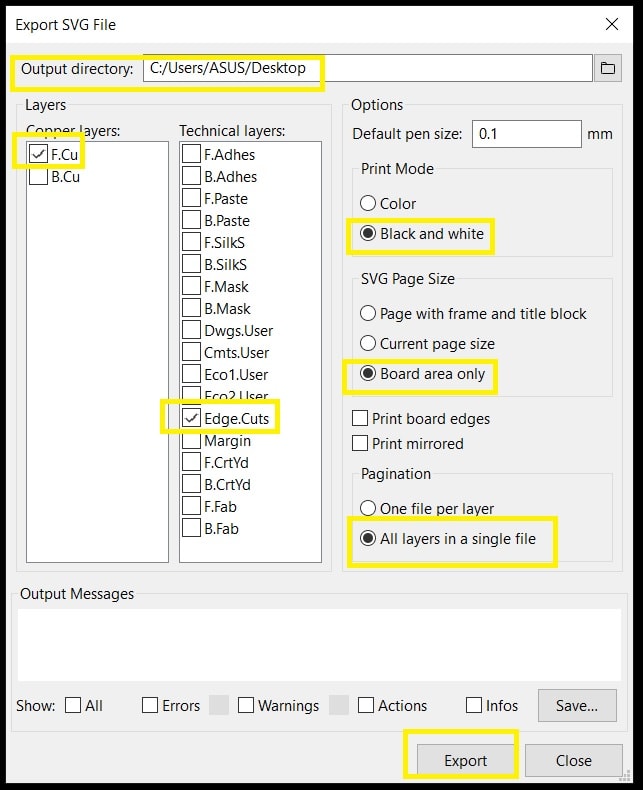The image size is (643, 790).
Task: Toggle the Print mirrored checkbox
Action: point(361,443)
